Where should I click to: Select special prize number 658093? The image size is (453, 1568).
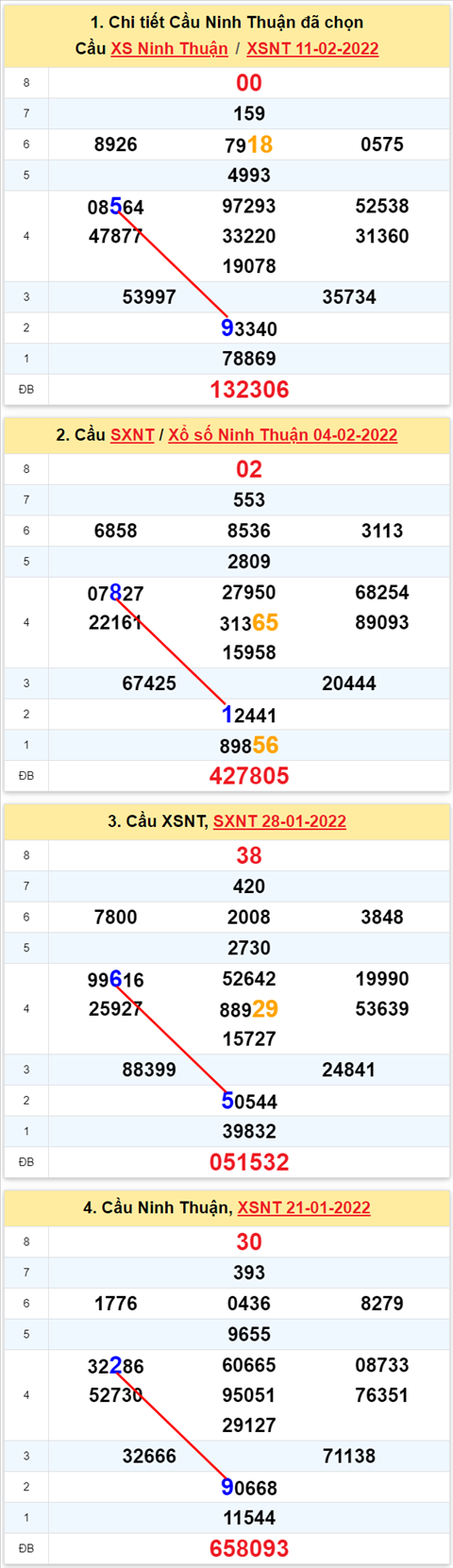point(249,1547)
